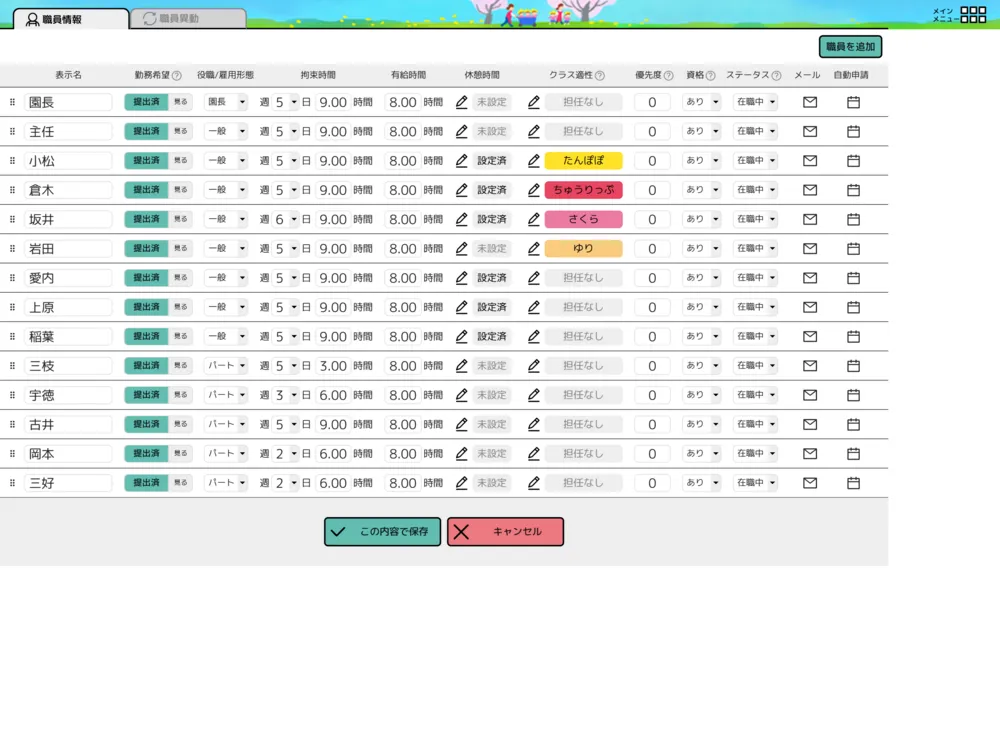The height and width of the screenshot is (750, 1000).
Task: Open calendar auto-request icon for 主任
Action: click(x=853, y=131)
